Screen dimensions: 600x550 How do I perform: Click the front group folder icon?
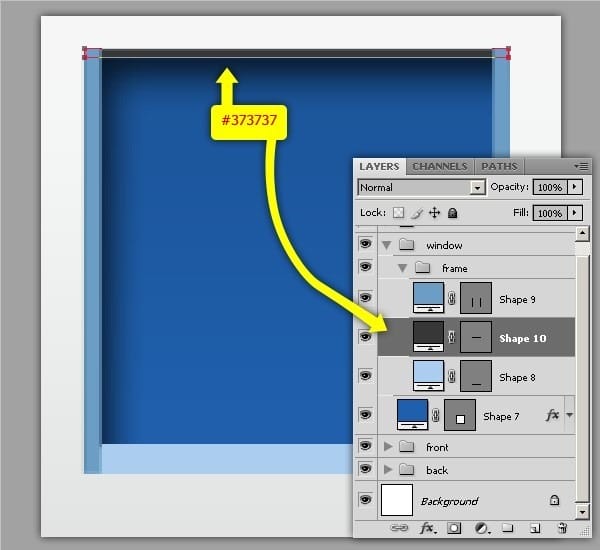click(406, 446)
